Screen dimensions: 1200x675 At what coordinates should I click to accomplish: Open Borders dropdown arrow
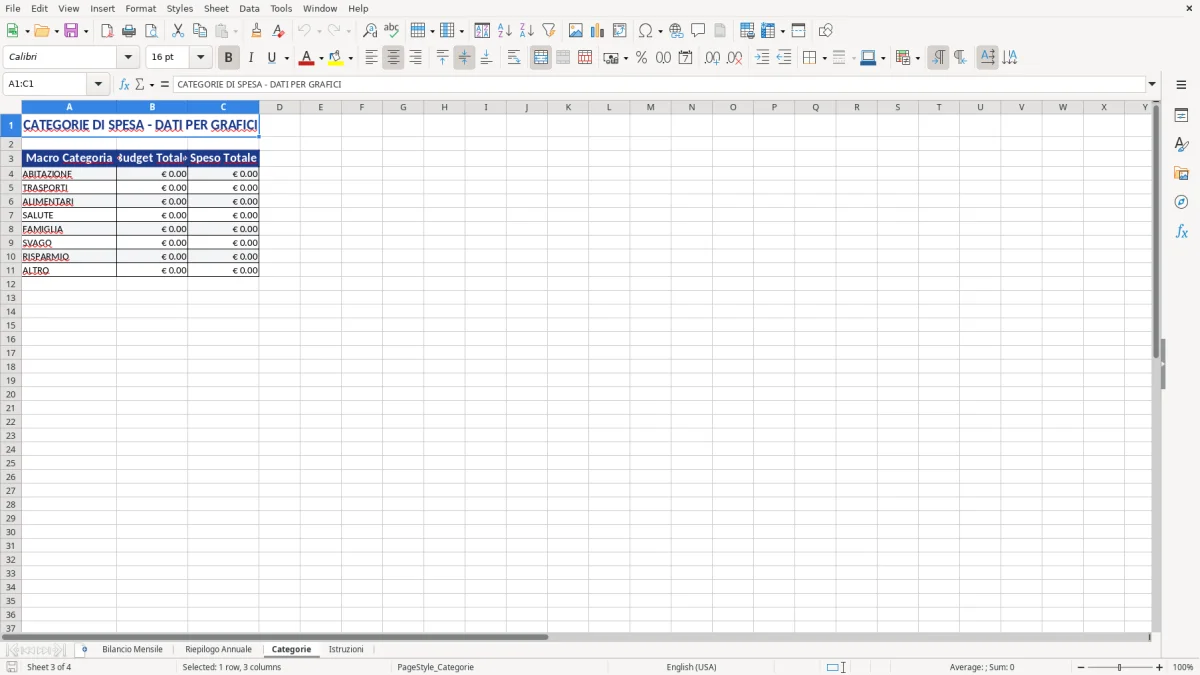(824, 58)
